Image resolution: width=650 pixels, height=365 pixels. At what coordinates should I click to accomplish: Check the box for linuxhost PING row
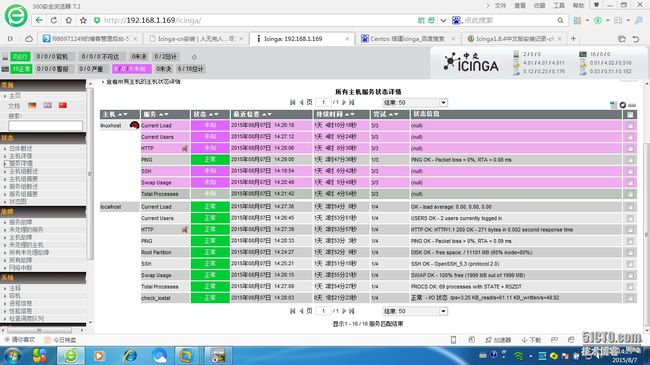coord(630,160)
